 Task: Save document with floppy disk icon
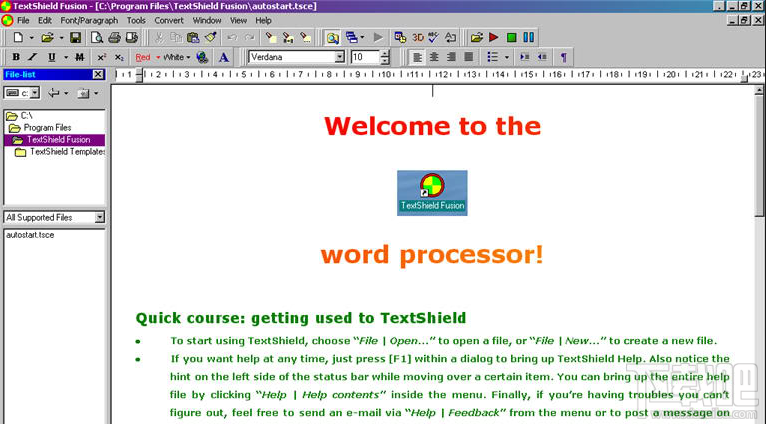(75, 38)
